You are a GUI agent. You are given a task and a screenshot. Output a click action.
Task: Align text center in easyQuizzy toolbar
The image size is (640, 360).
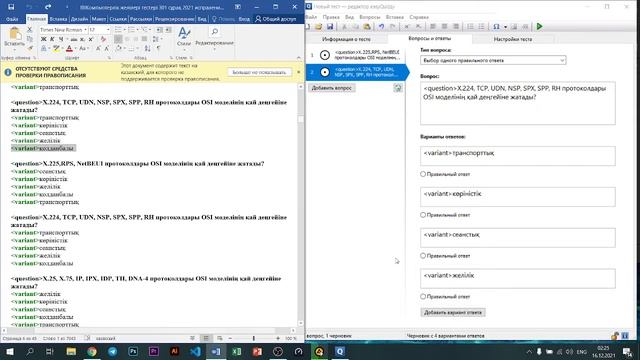point(444,27)
